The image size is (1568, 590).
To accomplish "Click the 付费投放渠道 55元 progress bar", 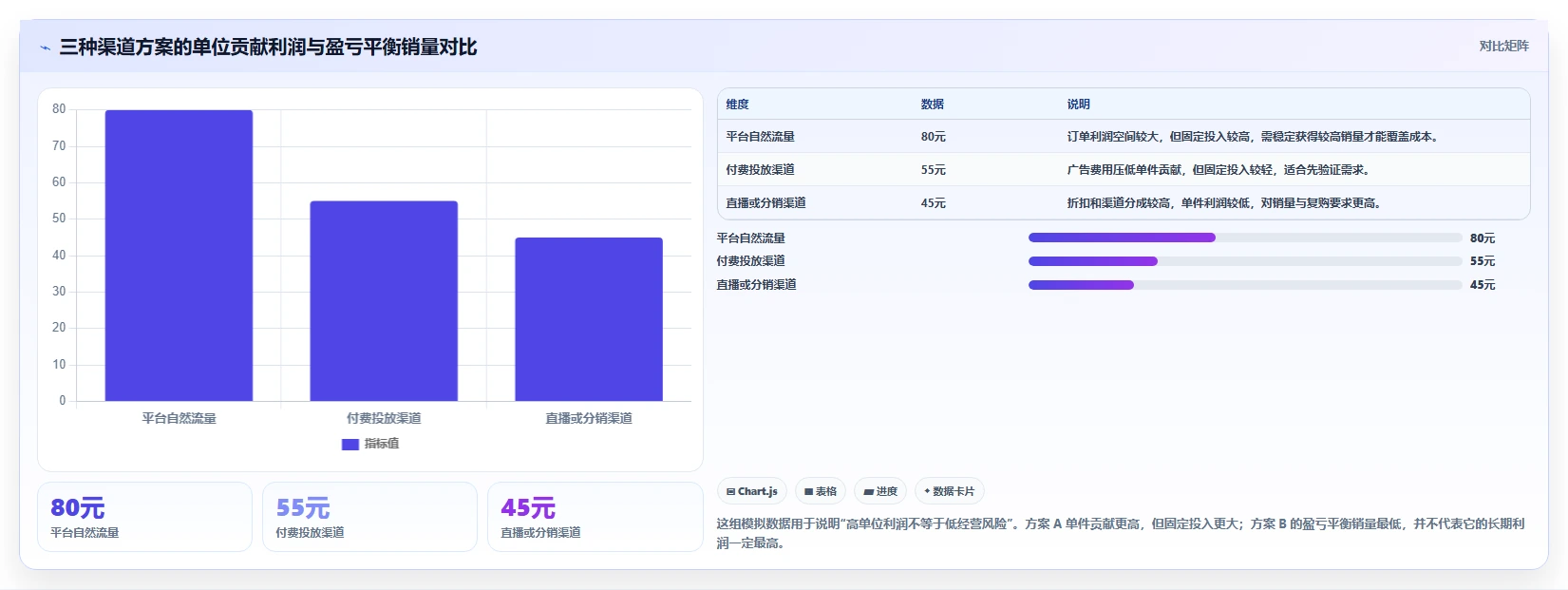I will coord(1245,261).
